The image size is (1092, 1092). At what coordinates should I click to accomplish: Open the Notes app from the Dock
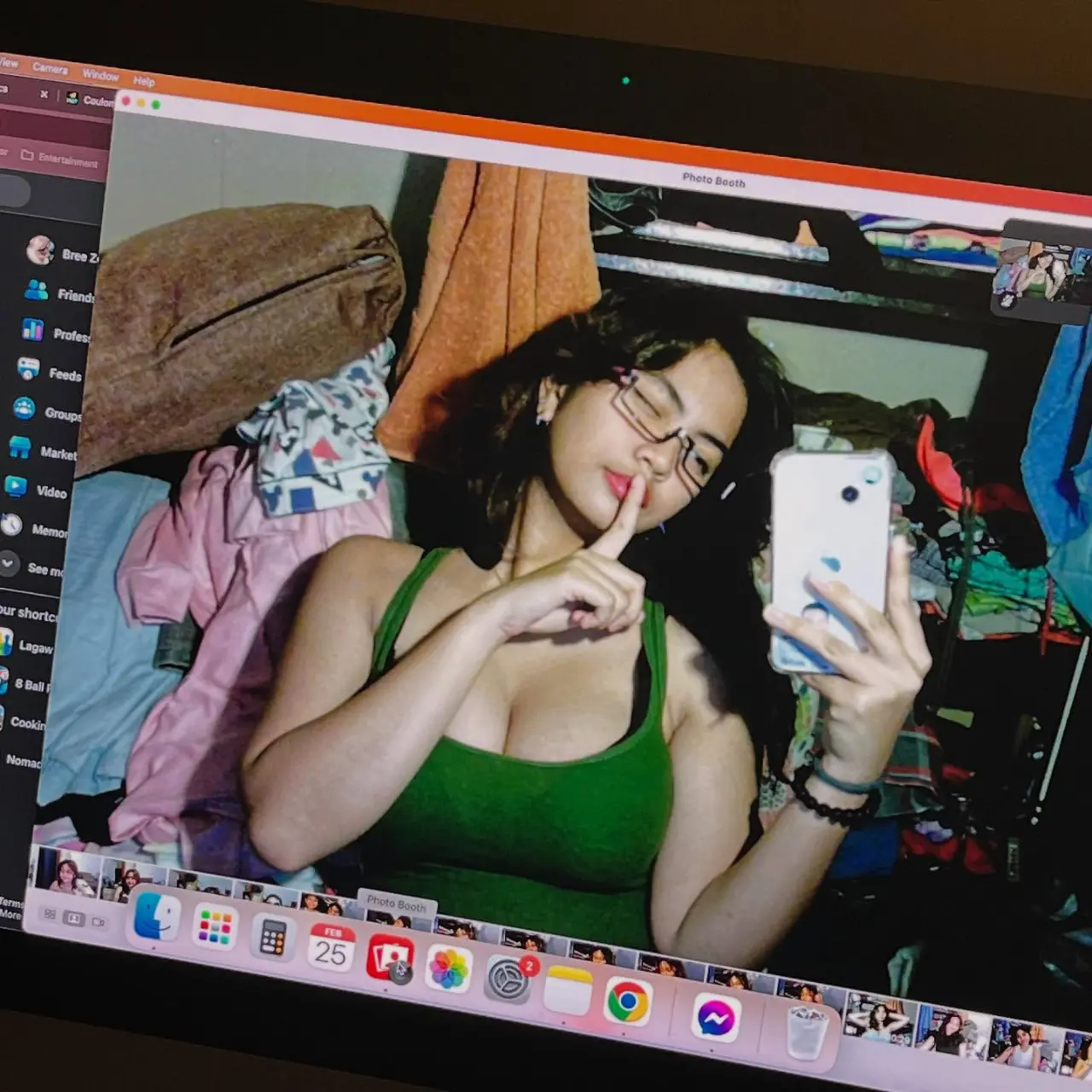click(568, 990)
